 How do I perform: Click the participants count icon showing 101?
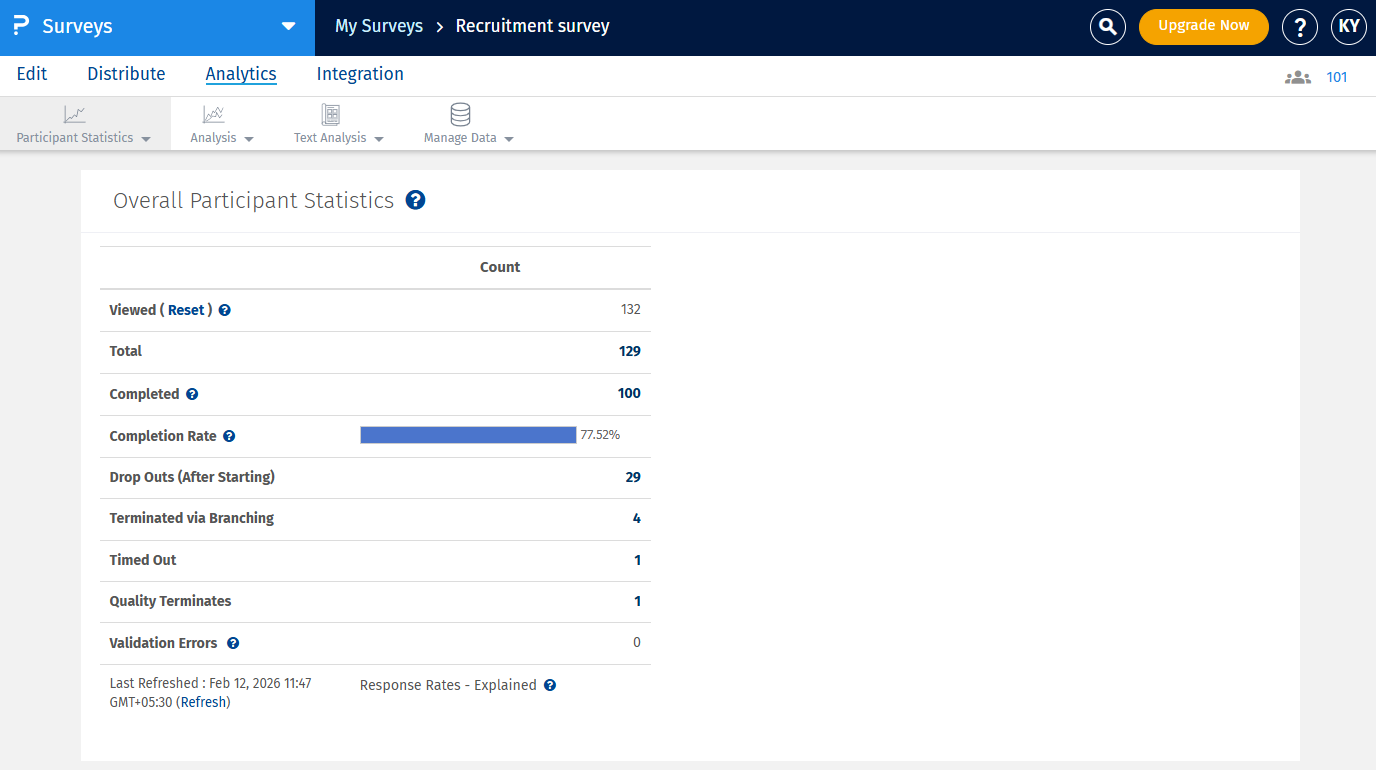(1297, 76)
